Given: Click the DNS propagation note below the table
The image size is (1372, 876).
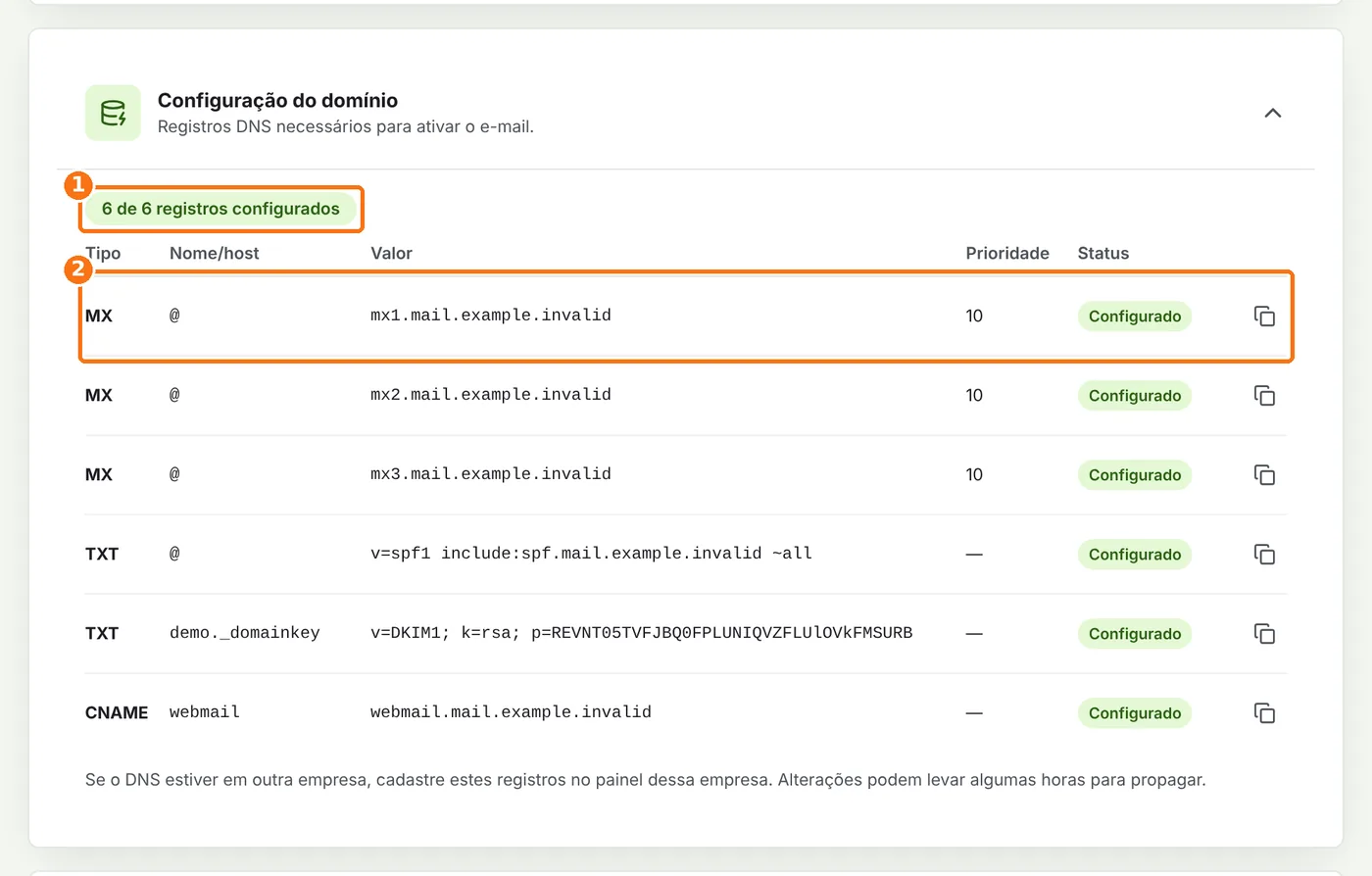Looking at the screenshot, I should coord(646,780).
